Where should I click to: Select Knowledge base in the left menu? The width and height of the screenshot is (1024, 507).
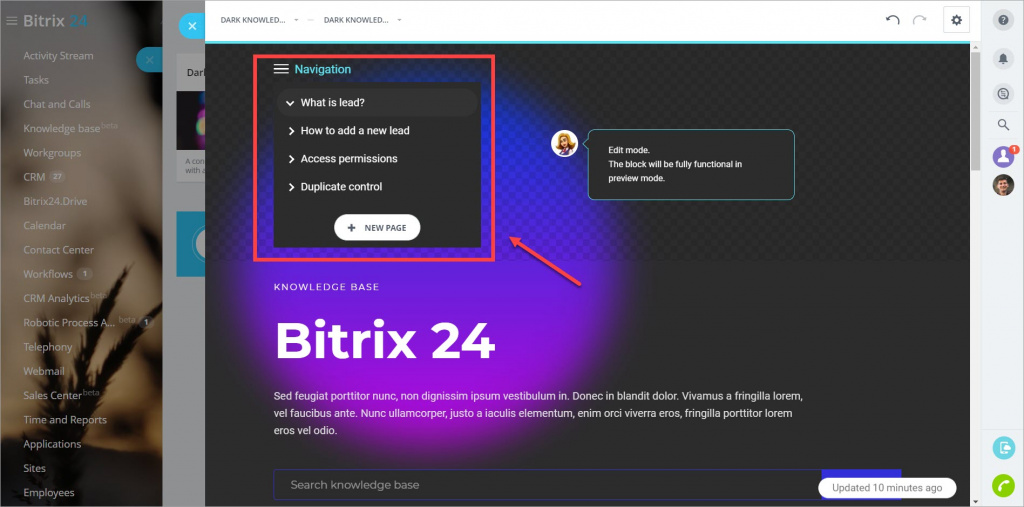[x=61, y=129]
